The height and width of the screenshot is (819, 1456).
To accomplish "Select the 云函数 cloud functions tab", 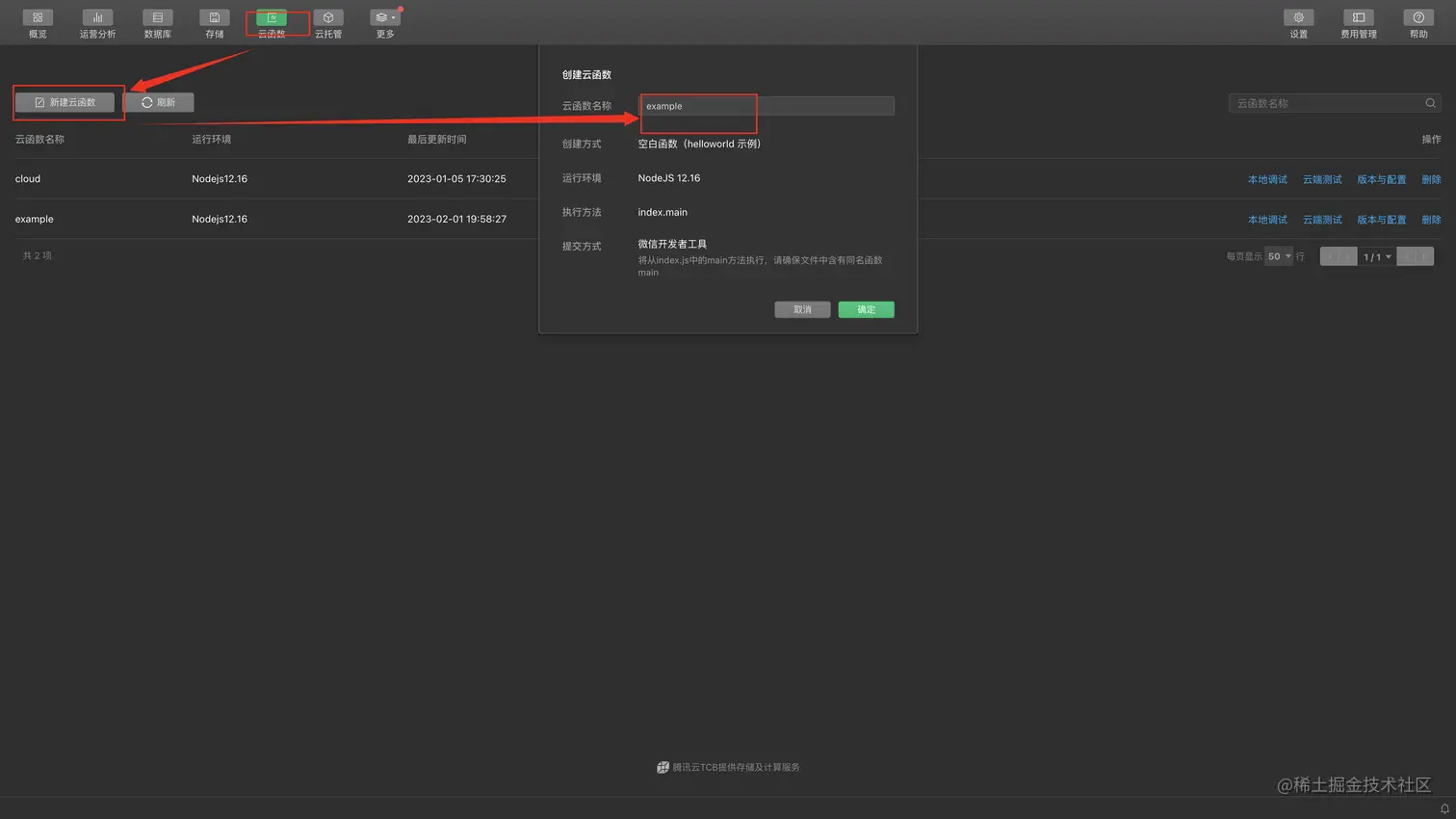I will pos(272,23).
